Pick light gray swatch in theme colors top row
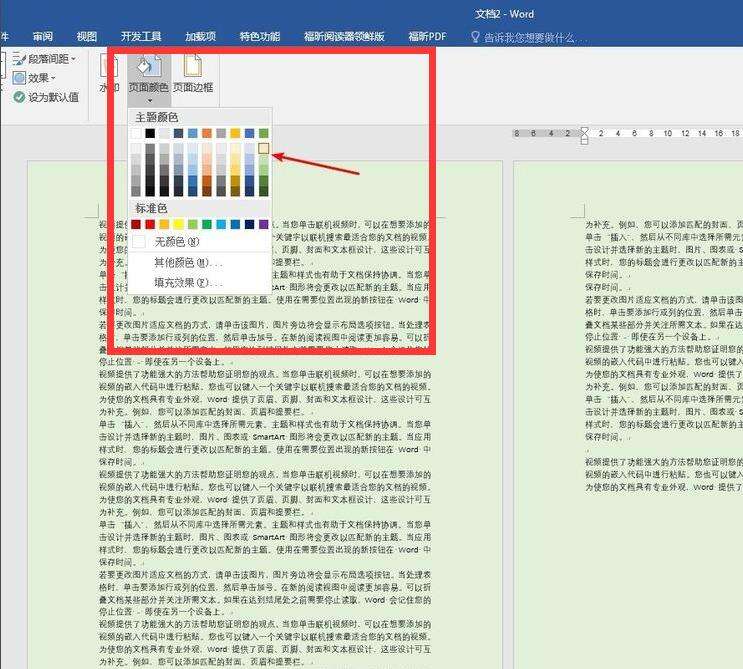 point(164,134)
